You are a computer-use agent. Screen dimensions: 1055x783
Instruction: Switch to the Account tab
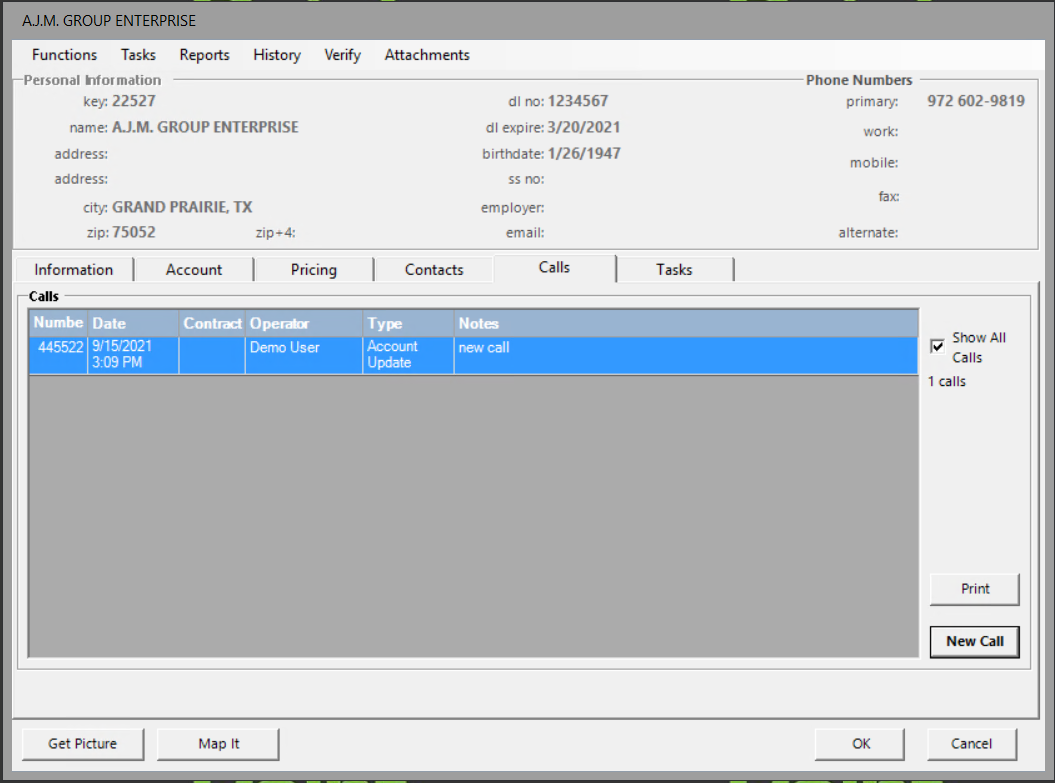(194, 270)
